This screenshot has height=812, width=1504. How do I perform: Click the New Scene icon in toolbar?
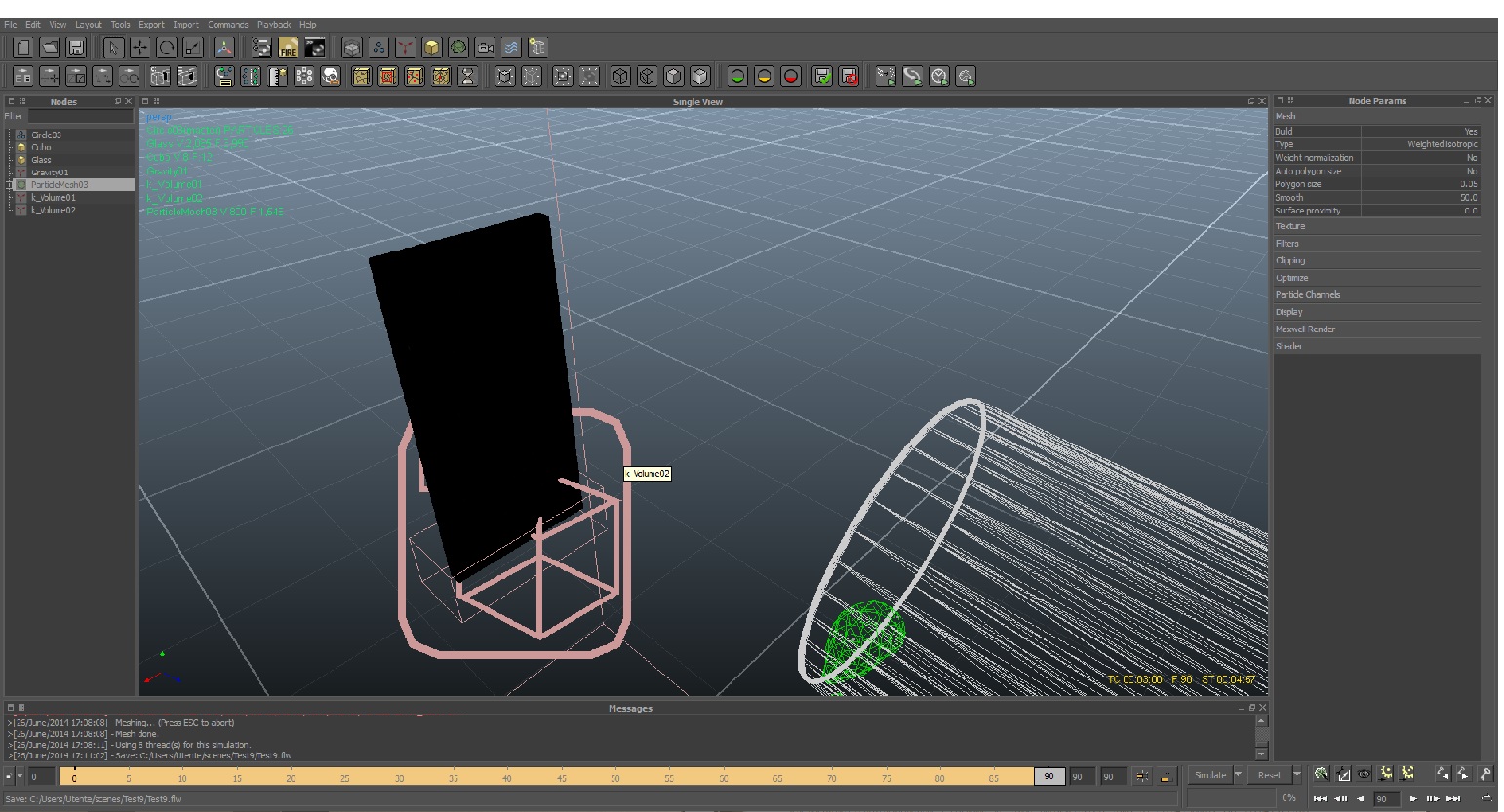(x=23, y=47)
